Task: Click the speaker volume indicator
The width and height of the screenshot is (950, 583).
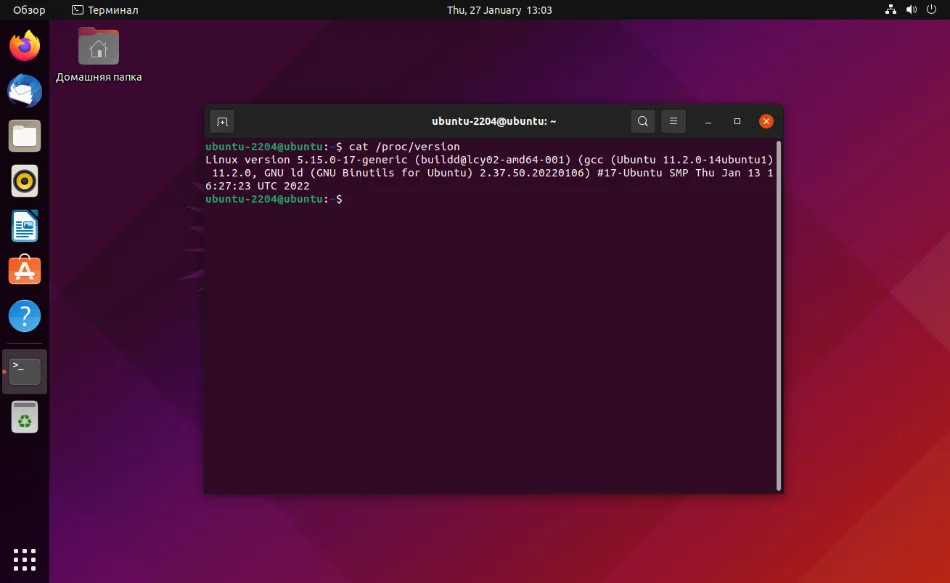Action: coord(909,9)
